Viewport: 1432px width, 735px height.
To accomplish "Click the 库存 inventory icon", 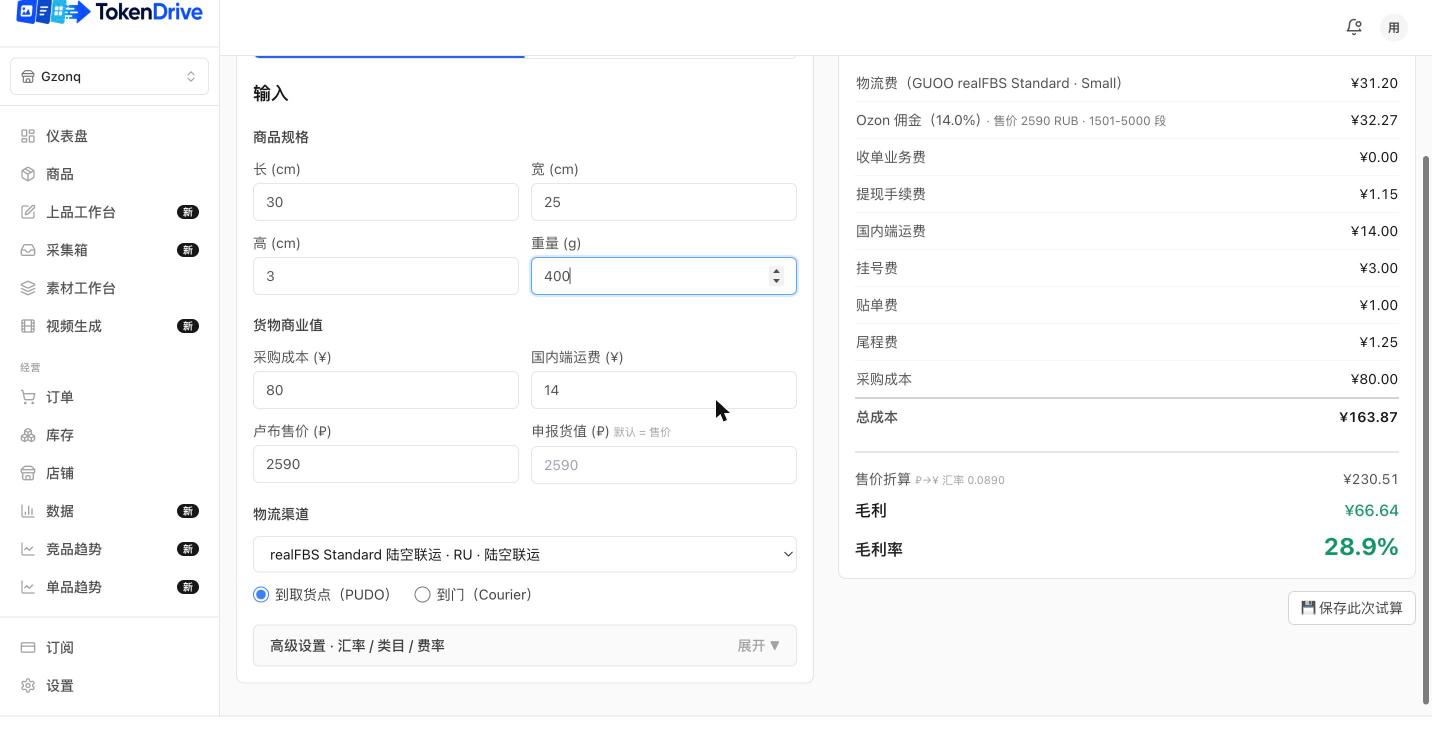I will click(28, 435).
